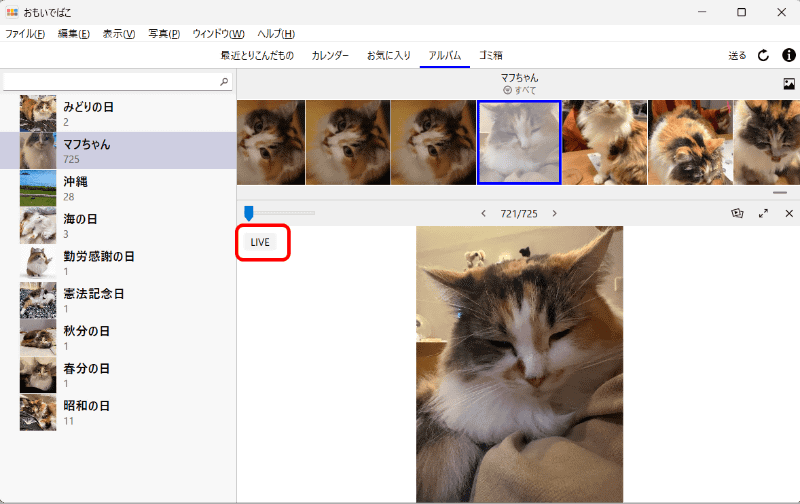This screenshot has width=800, height=504.
Task: Select the 昭和の日 album
Action: (118, 412)
